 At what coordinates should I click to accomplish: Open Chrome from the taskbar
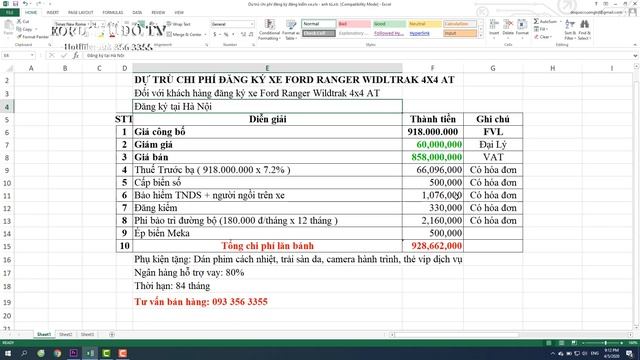click(57, 353)
